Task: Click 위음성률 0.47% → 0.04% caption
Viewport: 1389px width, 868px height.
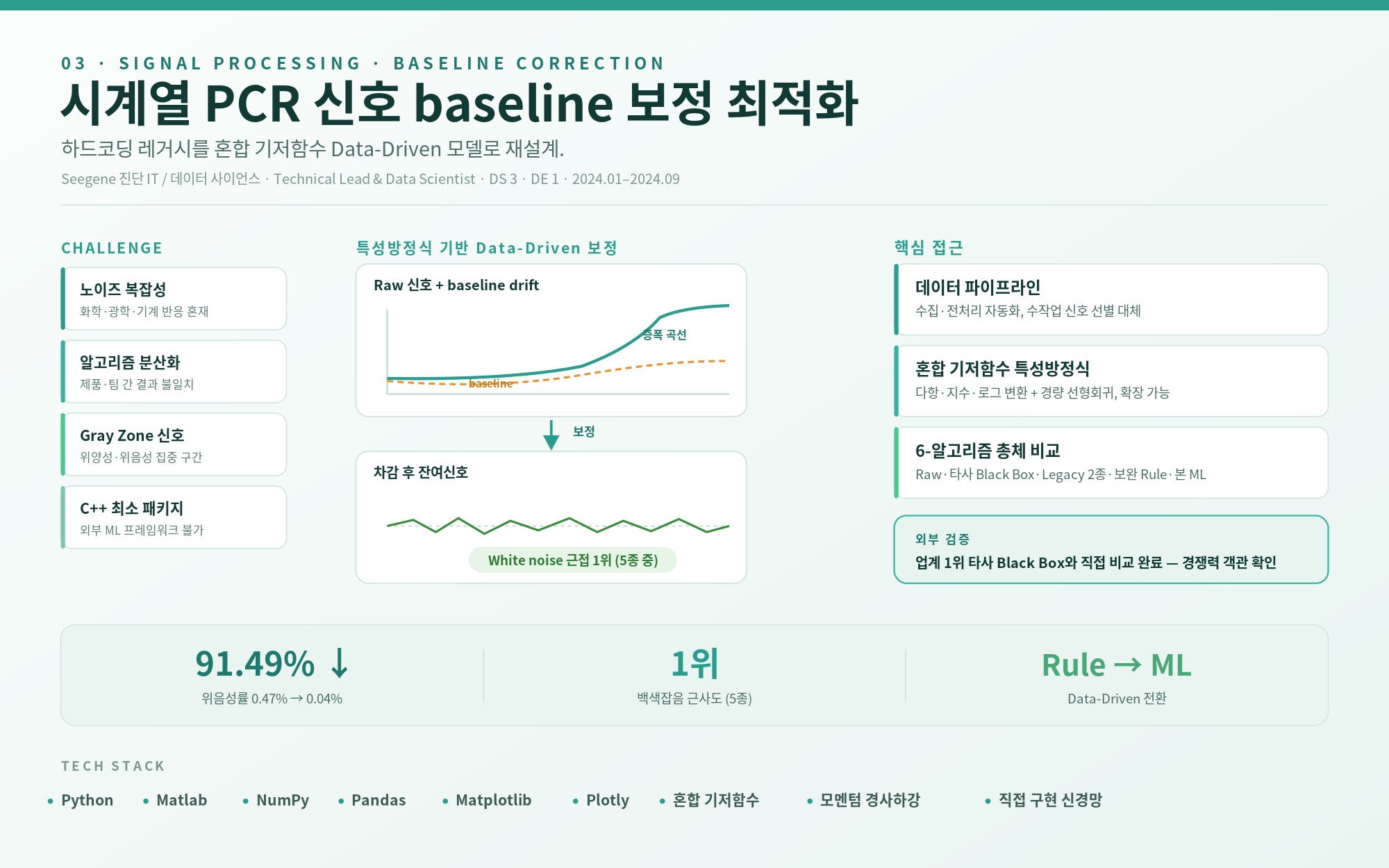Action: tap(272, 699)
